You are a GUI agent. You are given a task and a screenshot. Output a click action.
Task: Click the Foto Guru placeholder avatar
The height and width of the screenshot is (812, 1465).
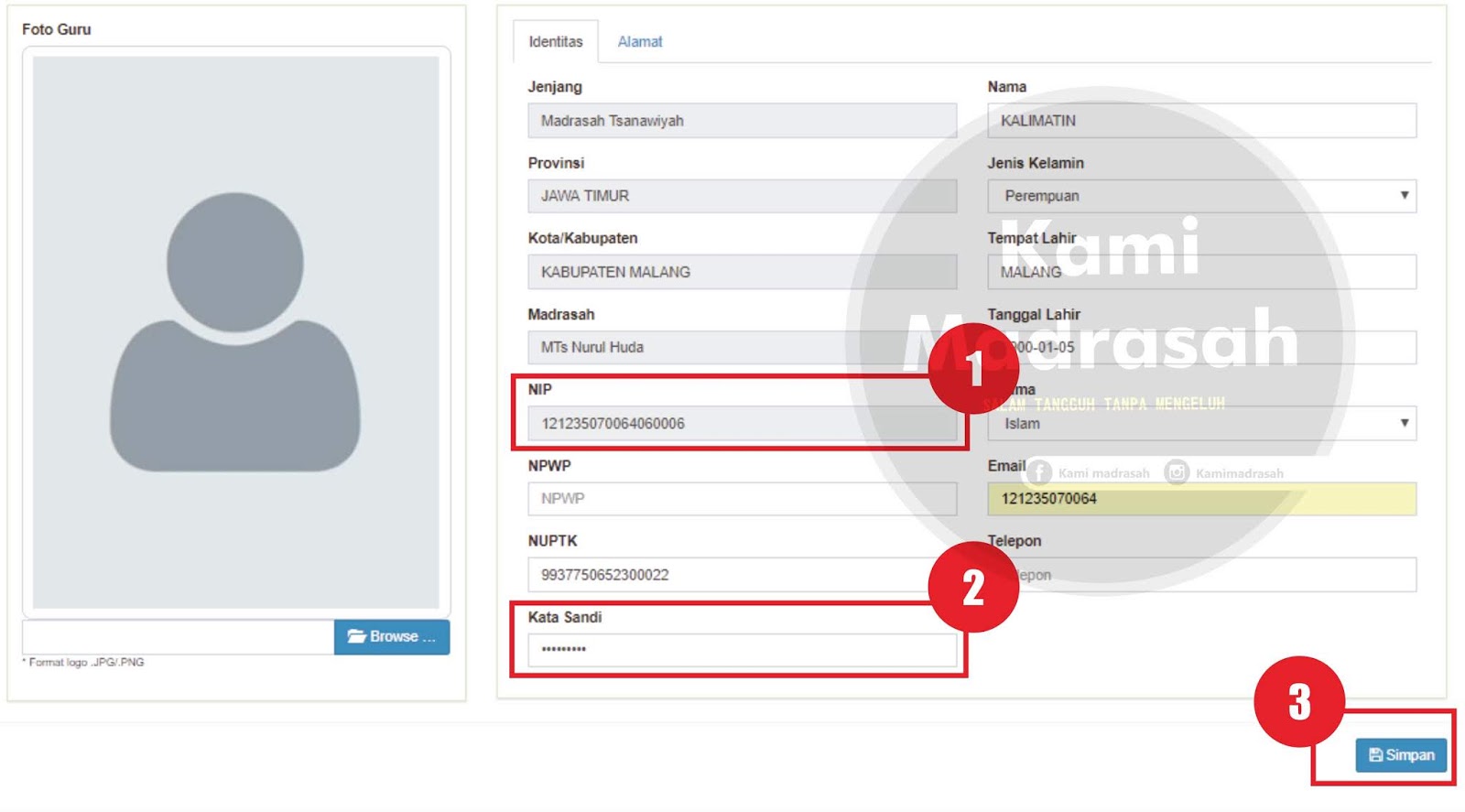(235, 331)
